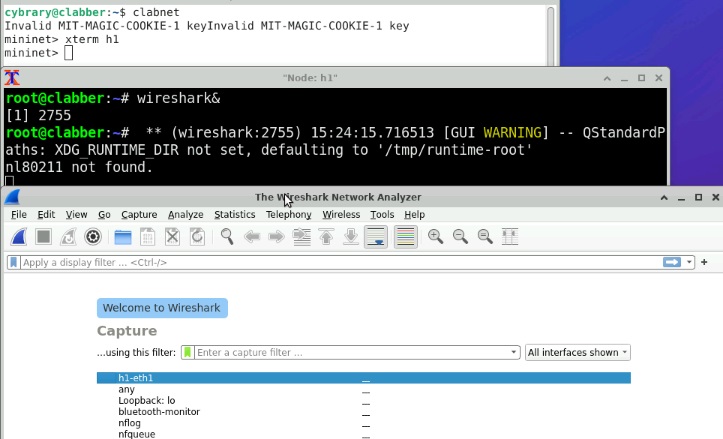Zoom in on packet text
Screen dimensions: 723x439
coord(436,237)
